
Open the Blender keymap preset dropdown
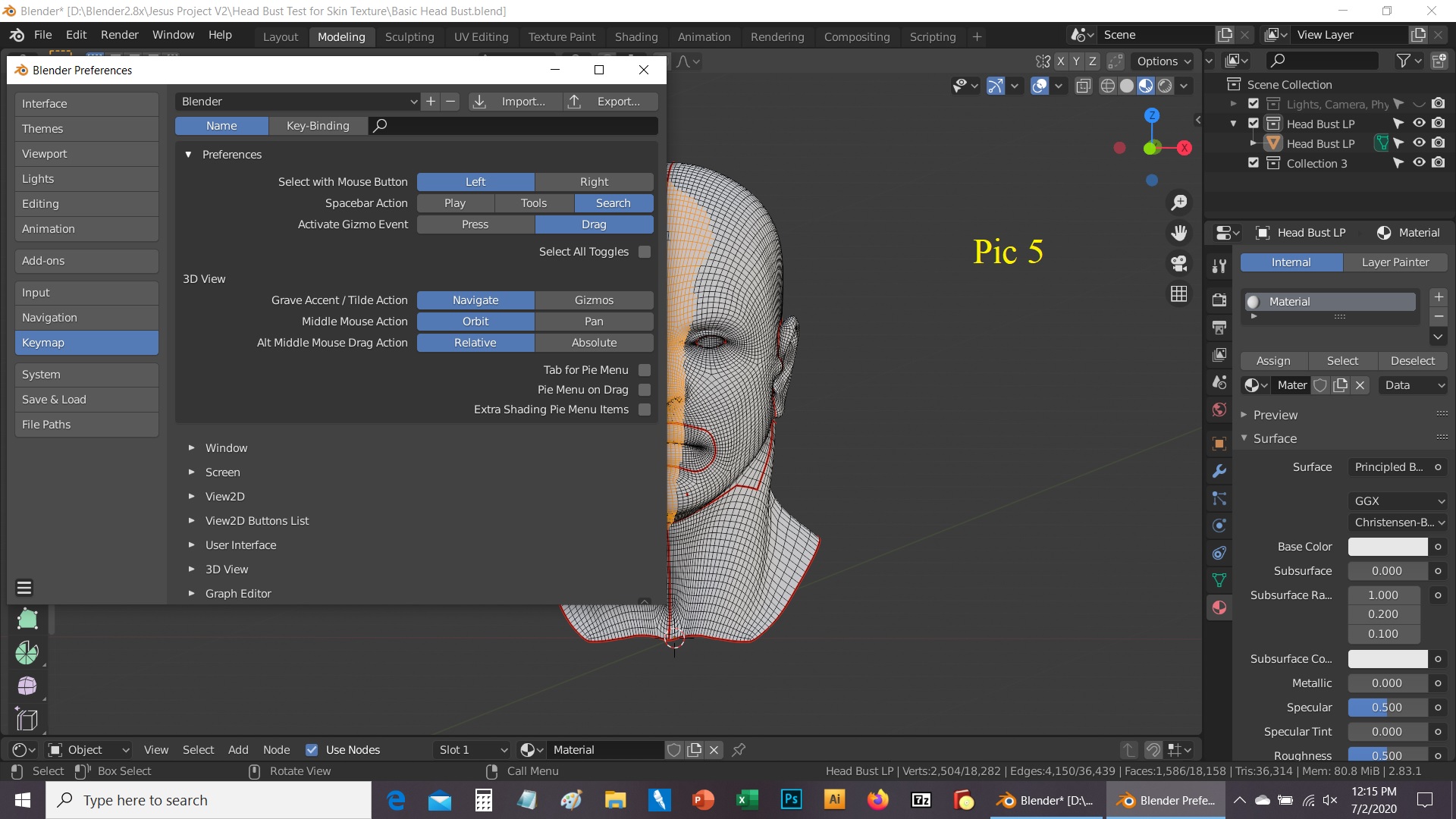(x=298, y=102)
